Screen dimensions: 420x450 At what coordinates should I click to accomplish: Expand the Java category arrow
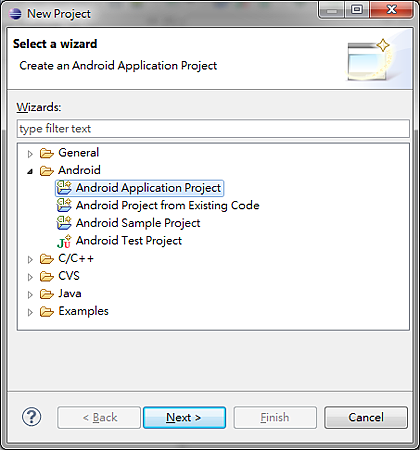[30, 295]
